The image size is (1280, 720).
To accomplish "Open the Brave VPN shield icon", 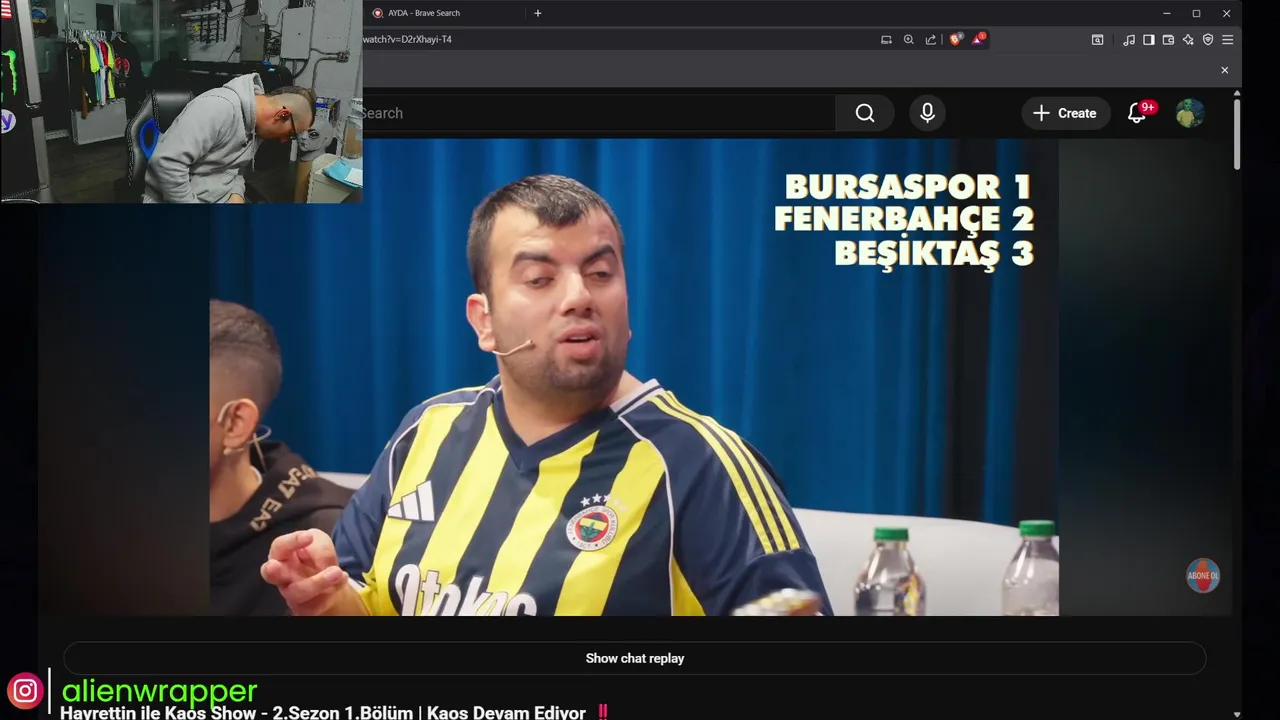I will (x=1208, y=39).
